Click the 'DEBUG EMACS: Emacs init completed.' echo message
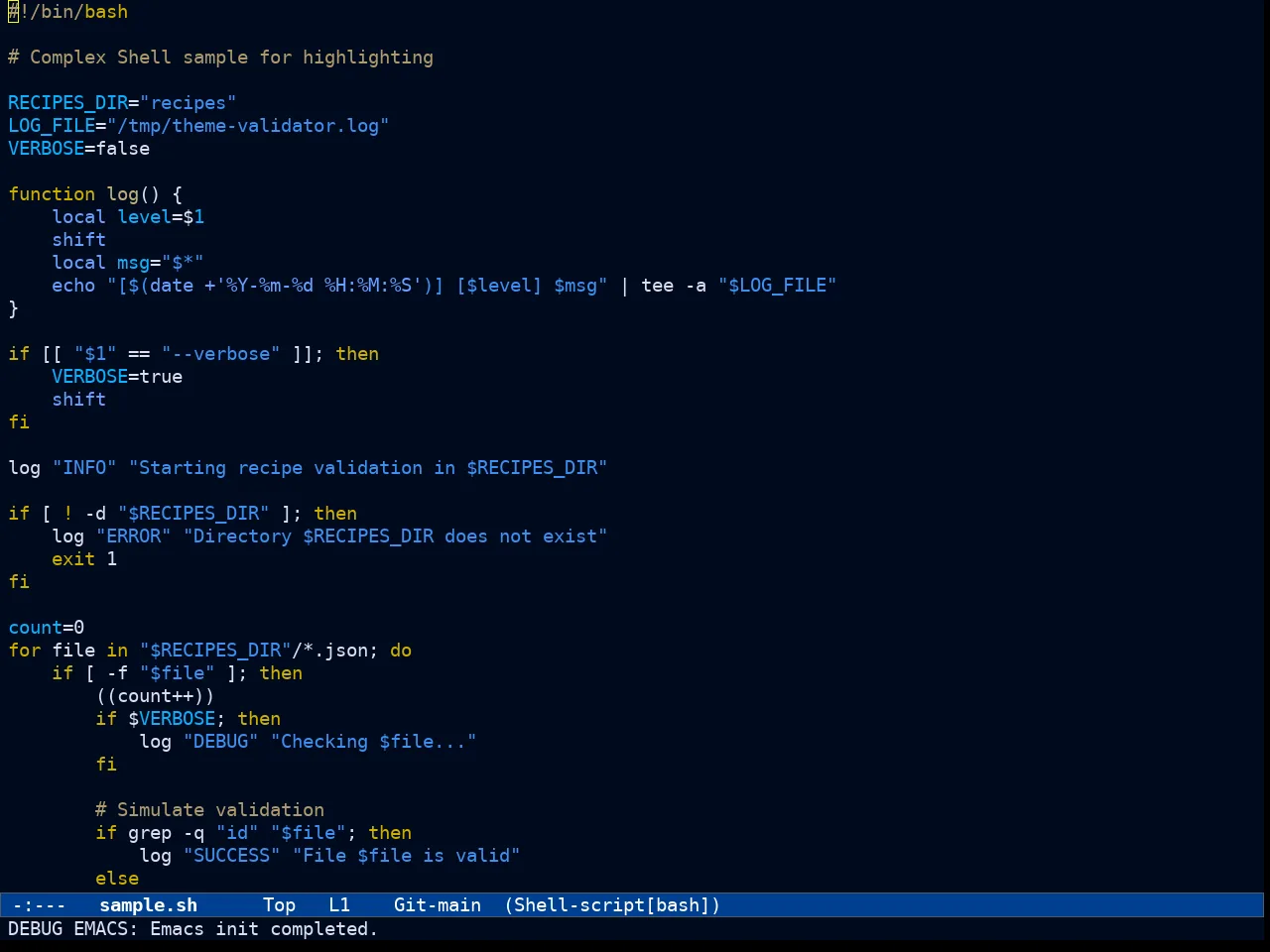Screen dimensions: 1270x952 (x=192, y=929)
